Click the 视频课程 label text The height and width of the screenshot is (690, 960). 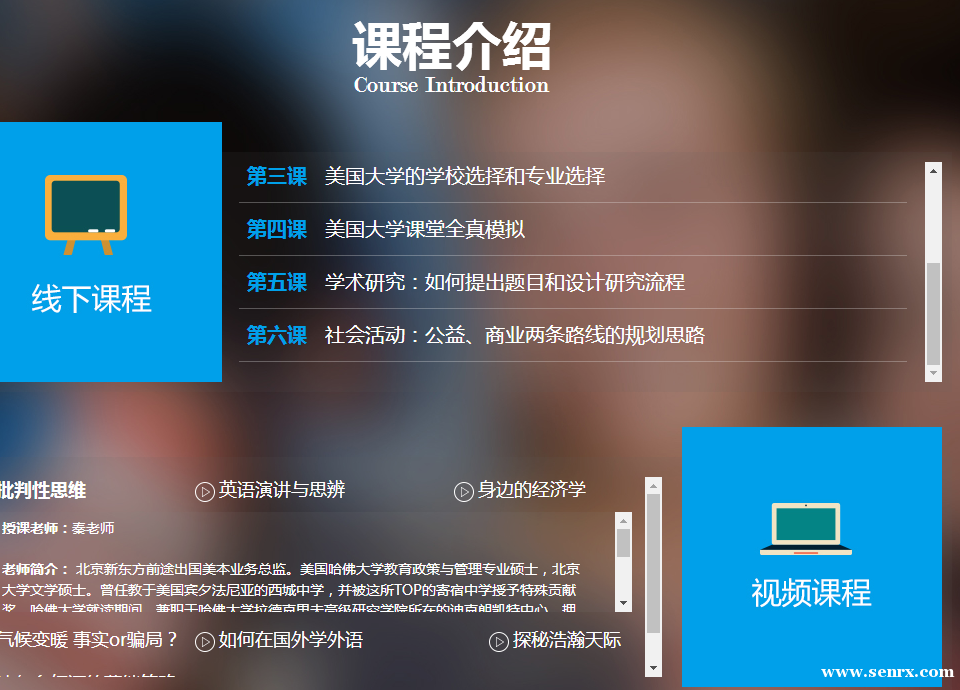point(811,593)
